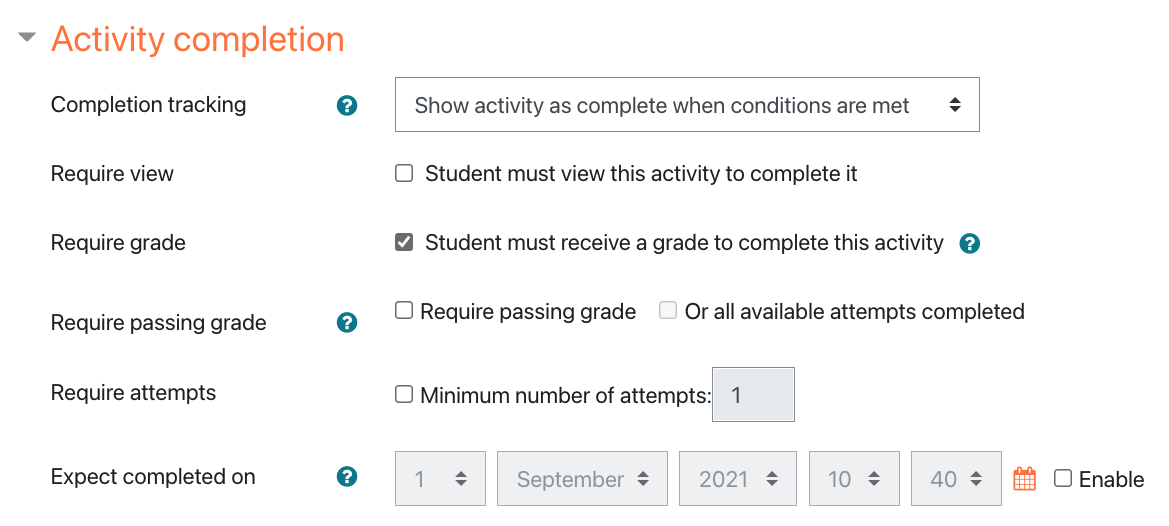Click the minimum attempts number field

tap(754, 394)
